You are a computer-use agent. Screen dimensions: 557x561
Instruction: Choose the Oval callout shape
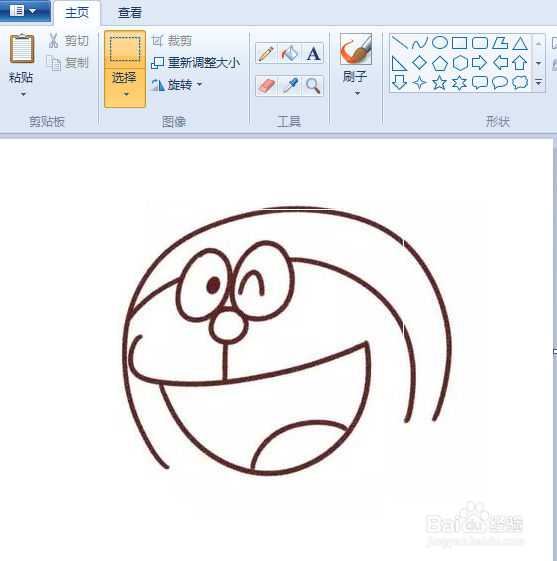[500, 83]
